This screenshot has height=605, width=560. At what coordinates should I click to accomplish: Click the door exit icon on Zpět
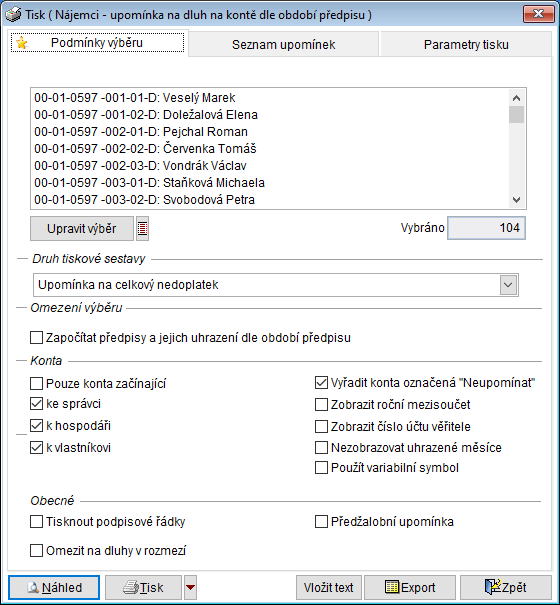pyautogui.click(x=492, y=586)
